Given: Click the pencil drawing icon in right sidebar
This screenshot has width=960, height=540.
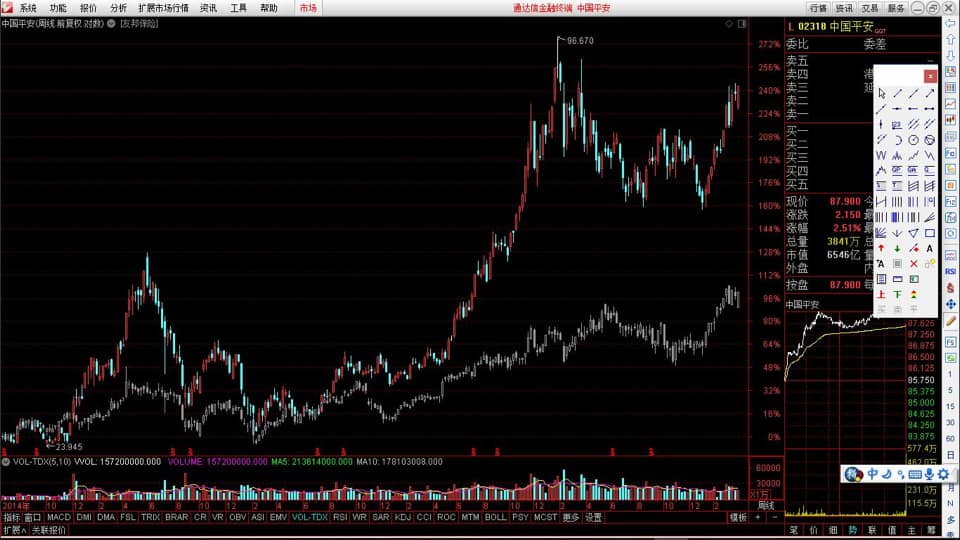Looking at the screenshot, I should coord(950,320).
